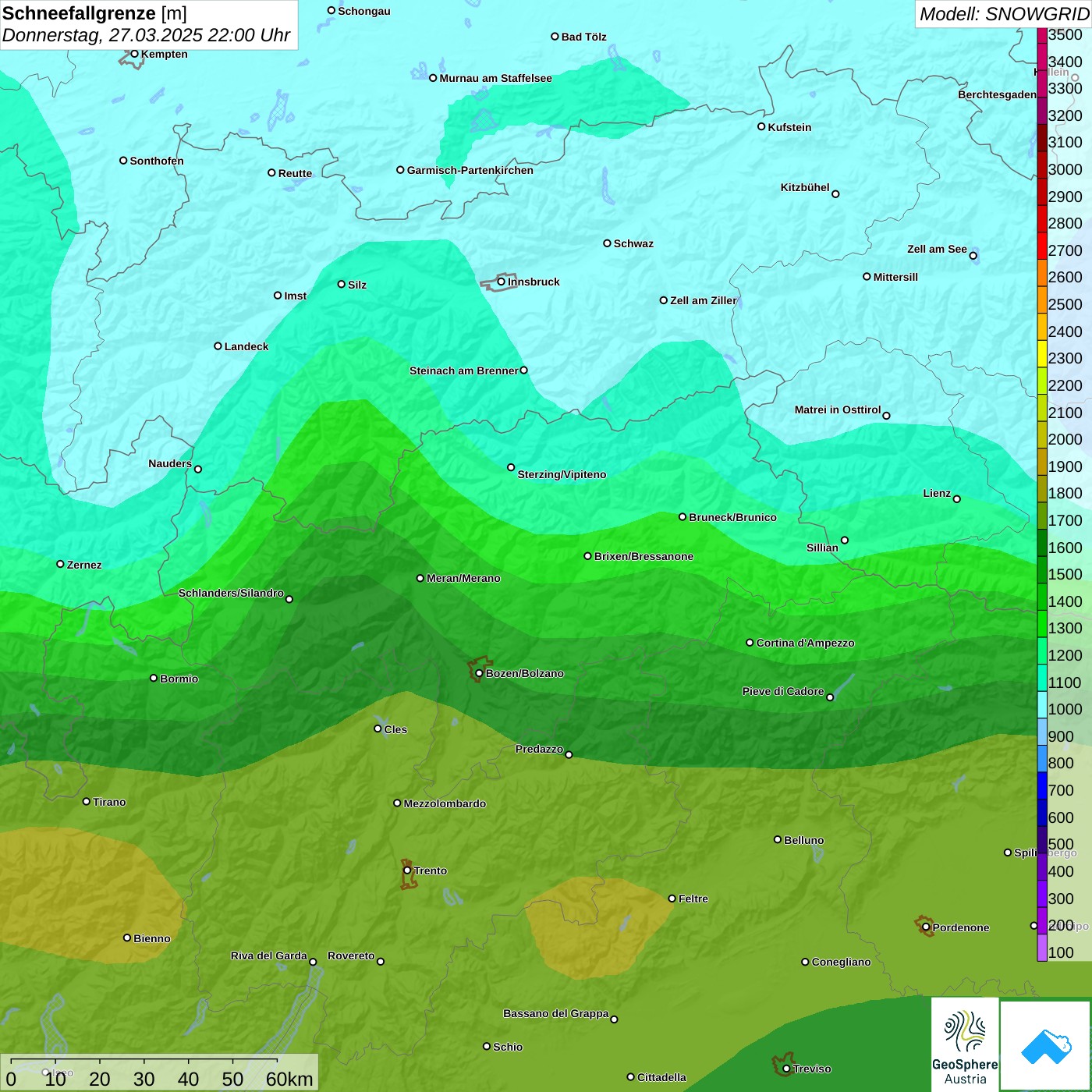Click the Schio marker dot
This screenshot has height=1092, width=1092.
(487, 1046)
